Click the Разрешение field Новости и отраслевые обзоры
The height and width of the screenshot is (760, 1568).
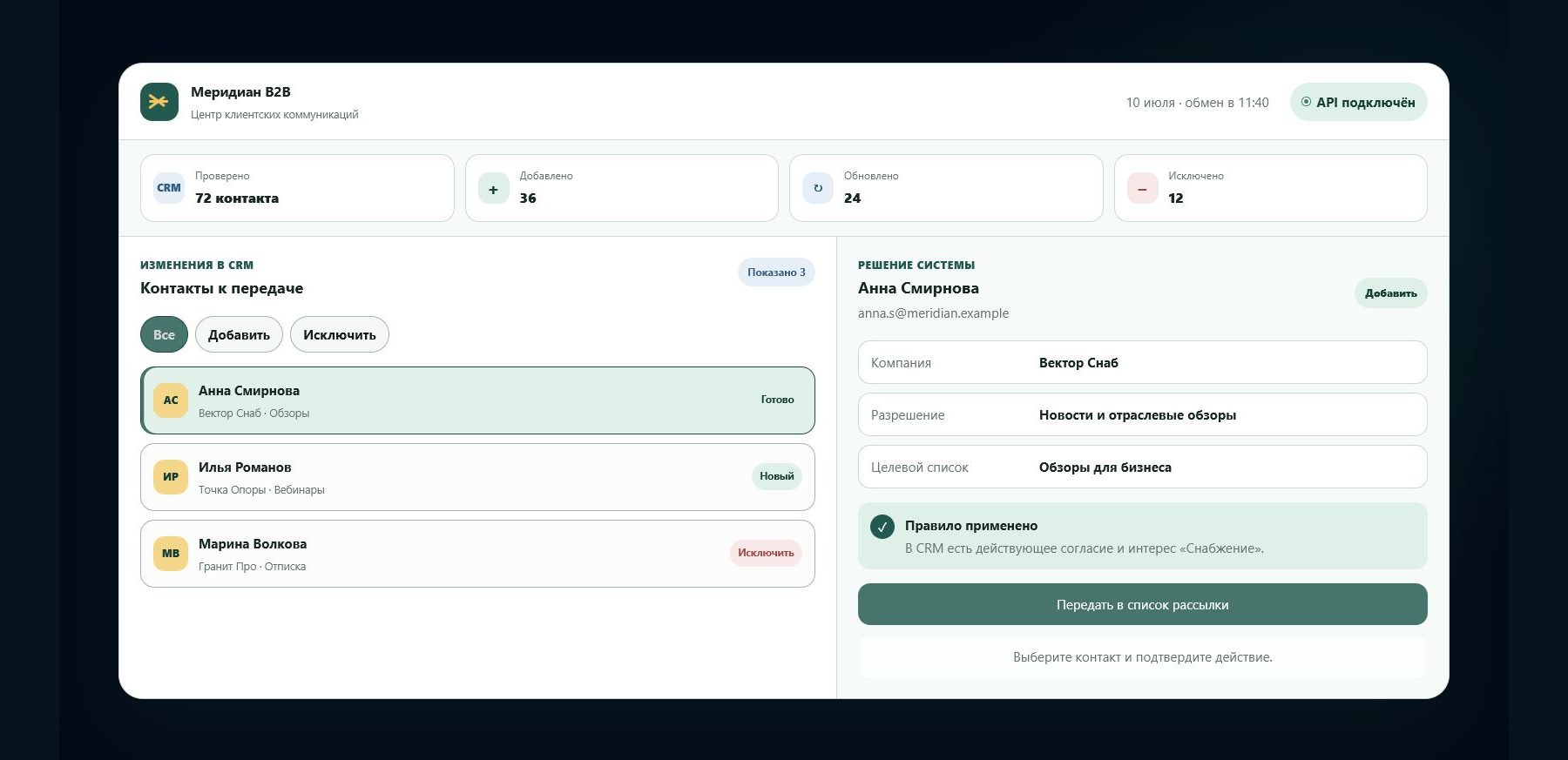pos(1142,414)
